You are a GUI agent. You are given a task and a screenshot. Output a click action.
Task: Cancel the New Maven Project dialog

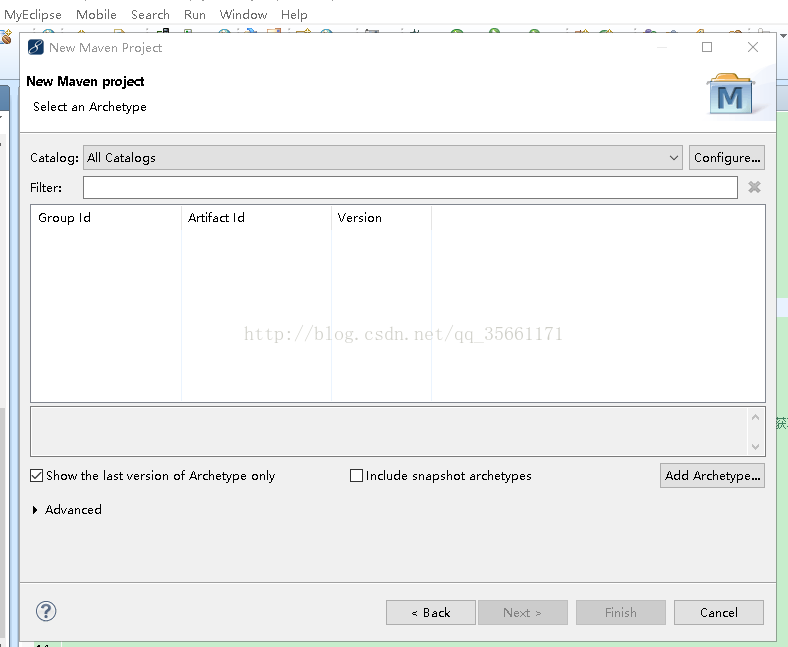pos(719,612)
